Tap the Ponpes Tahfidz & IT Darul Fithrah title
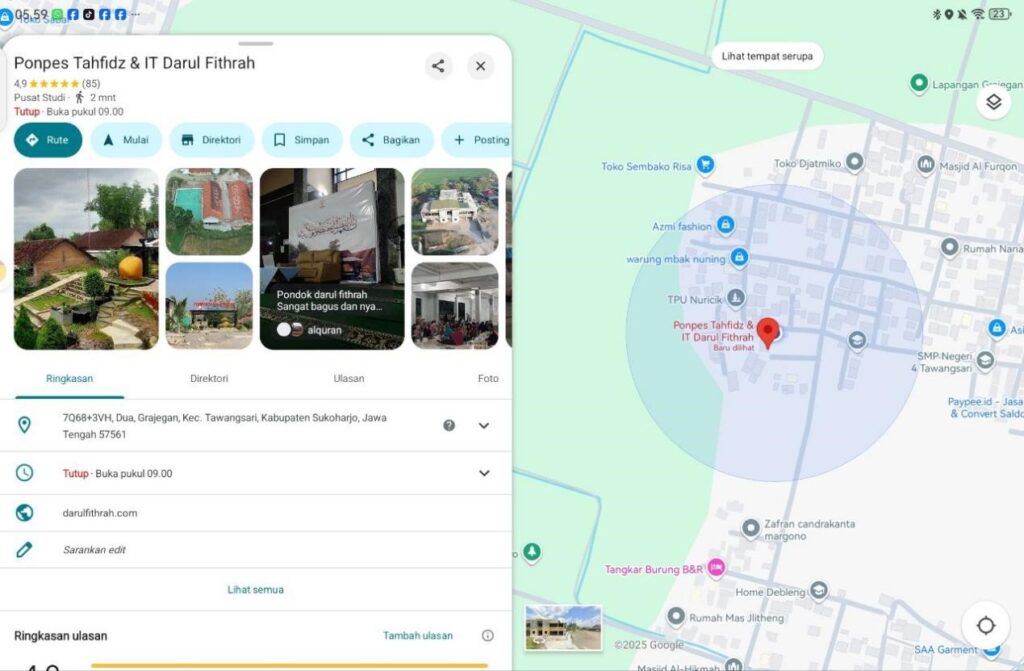 click(x=135, y=63)
